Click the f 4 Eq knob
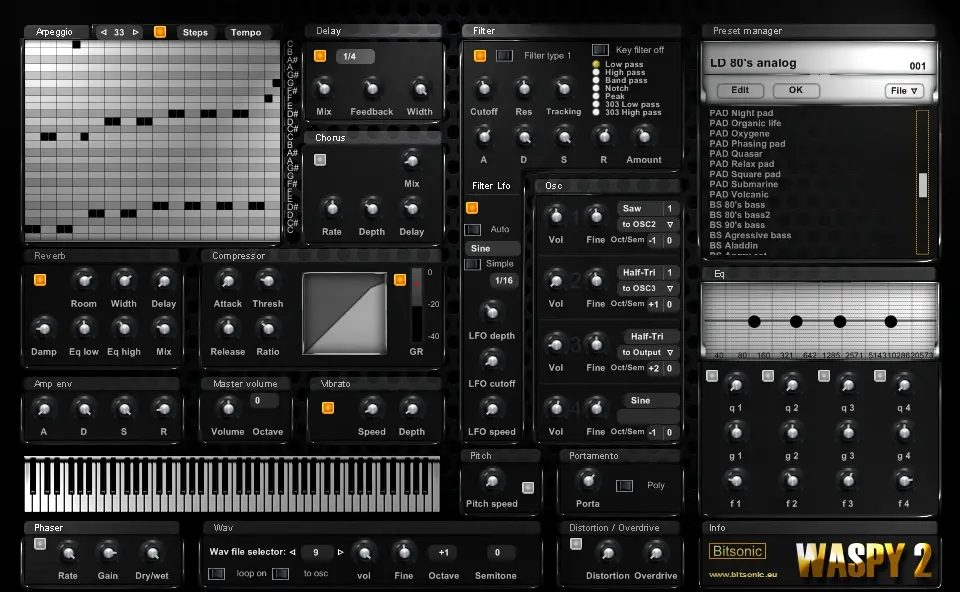Viewport: 960px width, 592px height. [904, 481]
